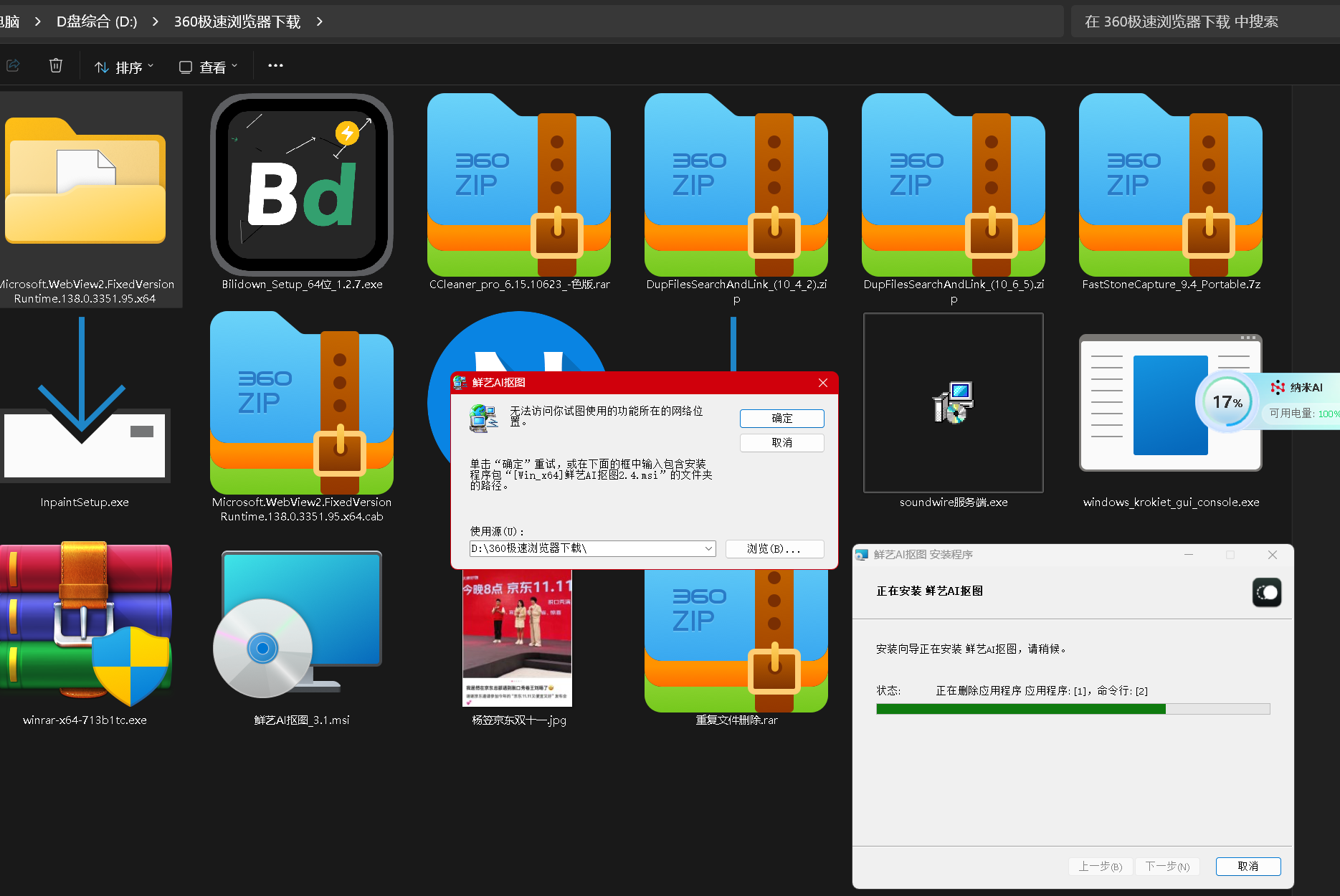Image resolution: width=1340 pixels, height=896 pixels.
Task: Click the error dialog title bar icon
Action: pyautogui.click(x=460, y=383)
